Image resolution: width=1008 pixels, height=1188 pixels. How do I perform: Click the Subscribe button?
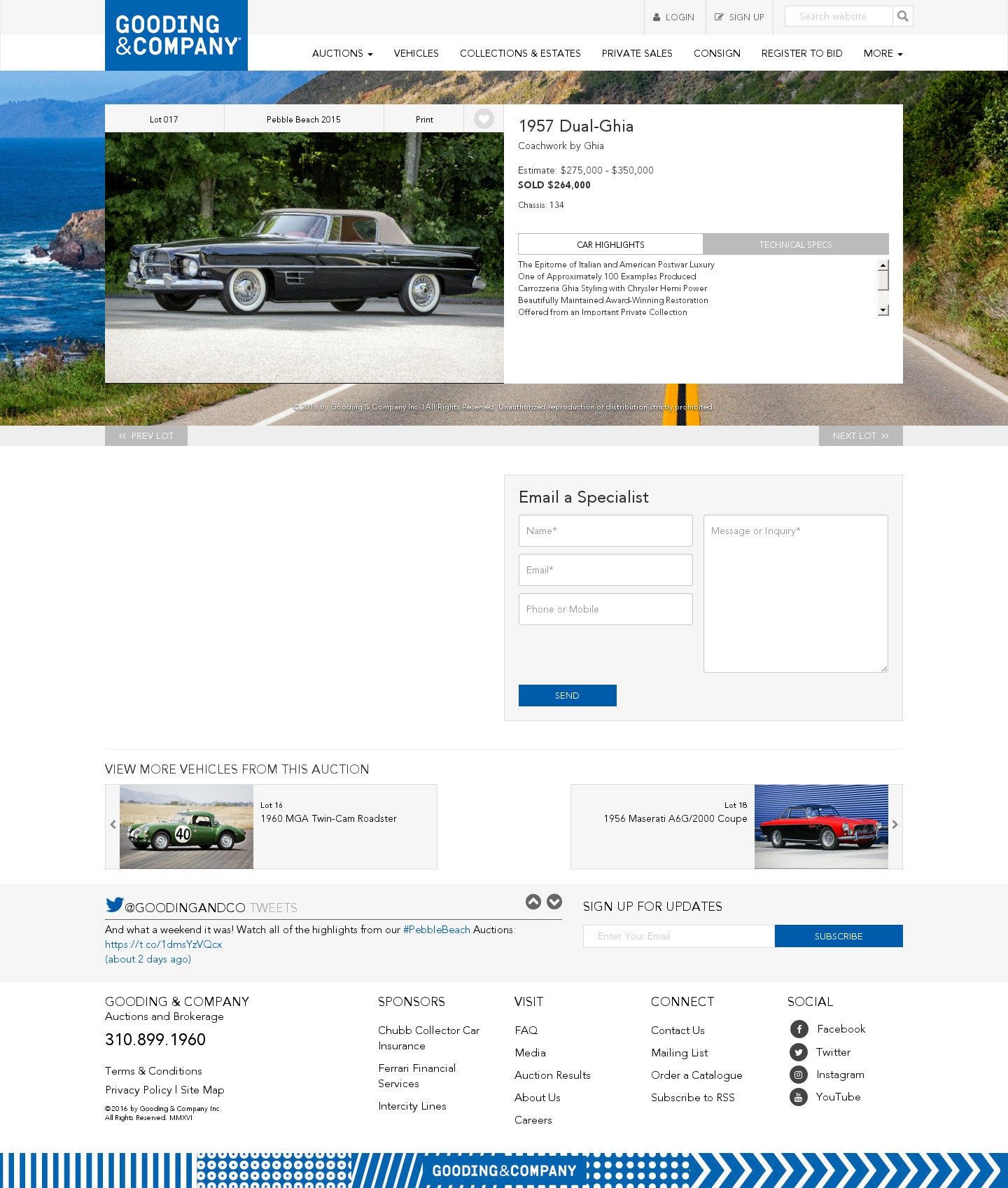coord(839,936)
